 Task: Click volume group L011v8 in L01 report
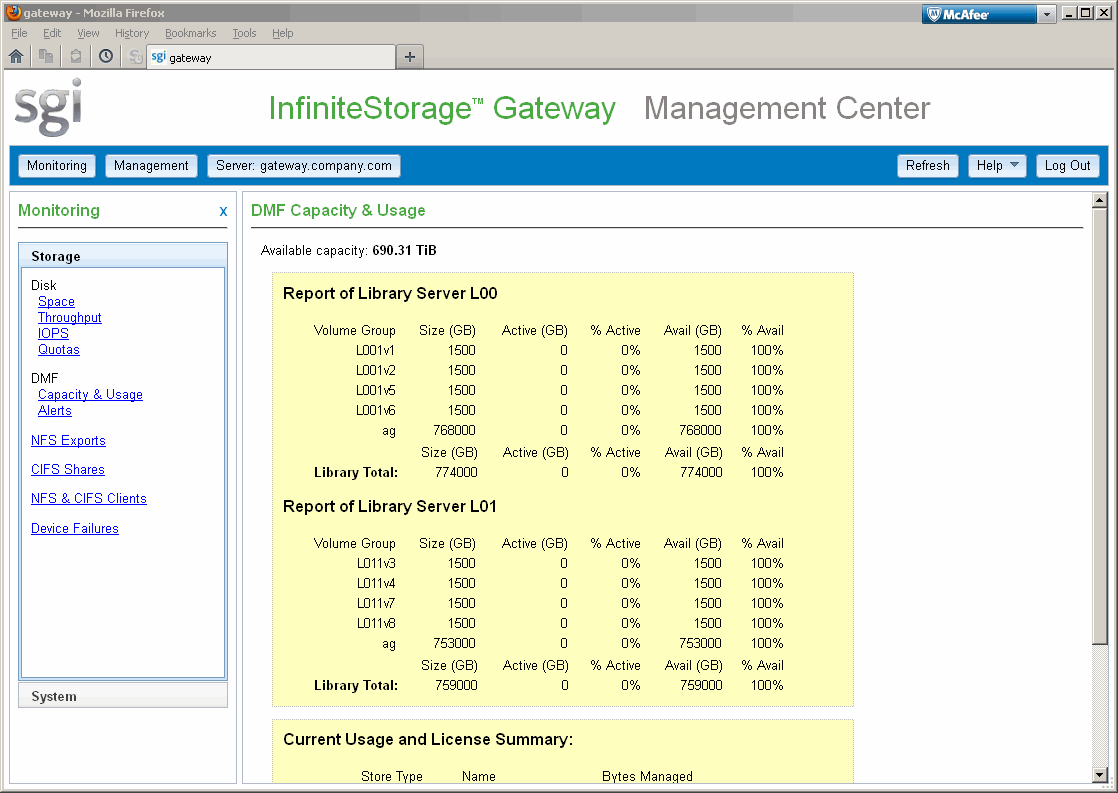pos(376,623)
